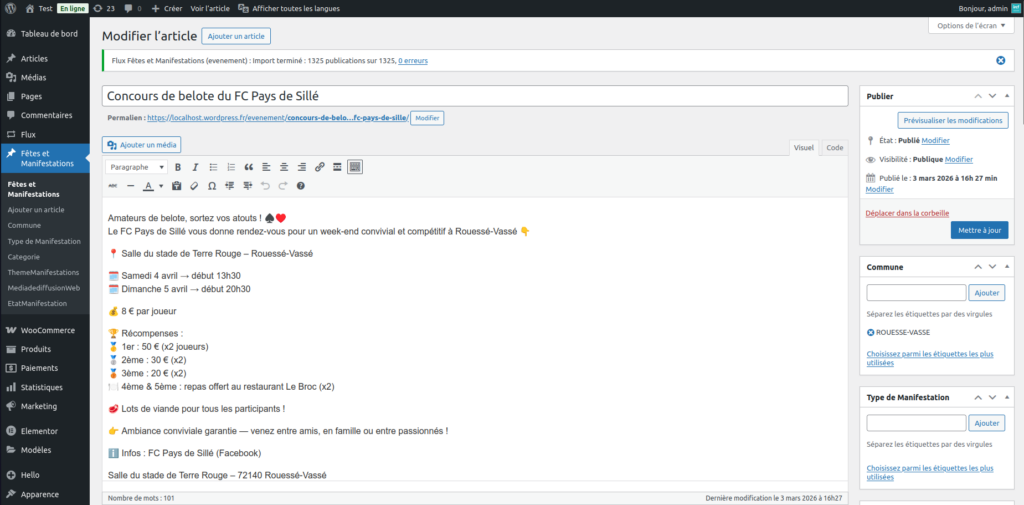Click the insert link chain icon
1024x505 pixels.
tap(320, 167)
